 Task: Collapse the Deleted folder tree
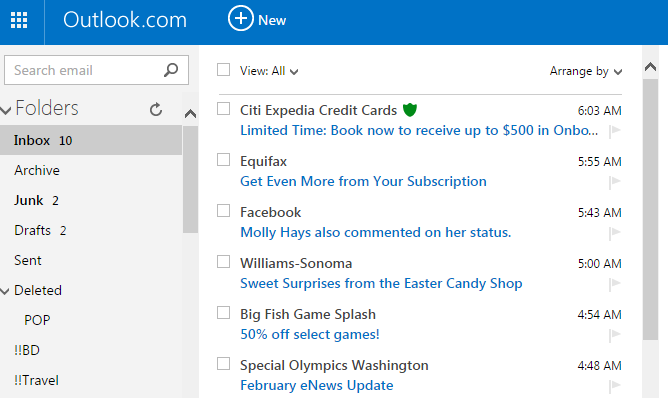tap(5, 291)
